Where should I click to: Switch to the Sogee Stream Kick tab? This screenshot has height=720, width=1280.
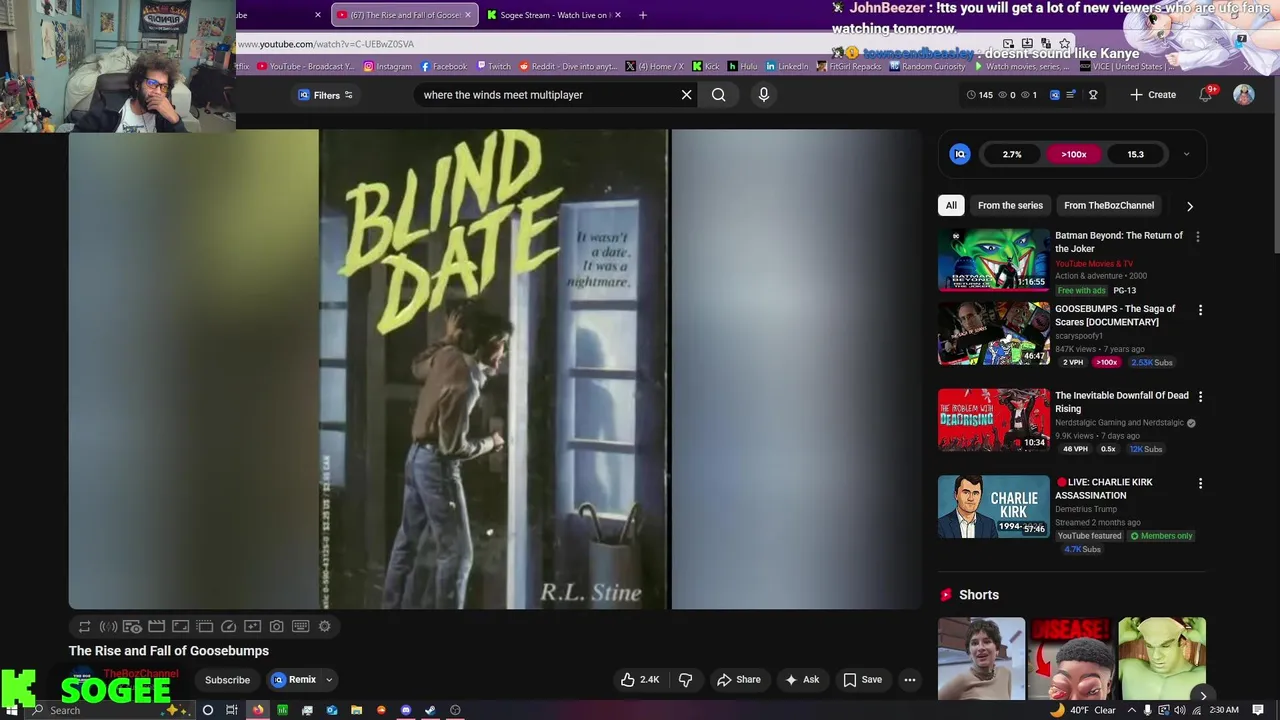554,15
